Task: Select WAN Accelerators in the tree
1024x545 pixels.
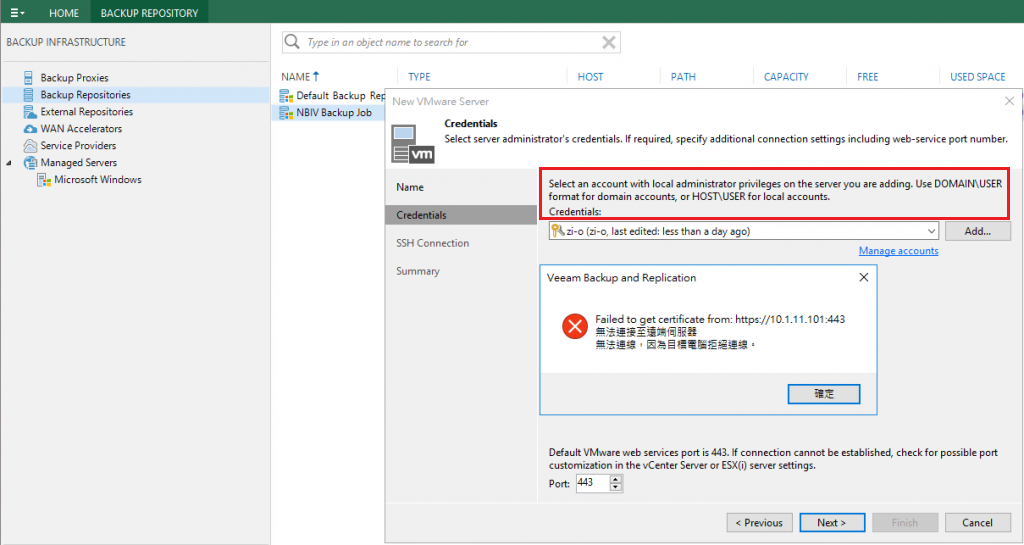Action: (x=81, y=129)
